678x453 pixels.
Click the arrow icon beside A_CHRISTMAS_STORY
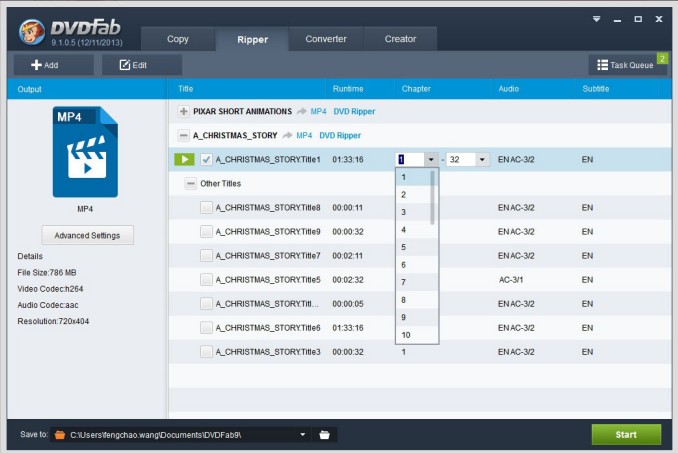point(288,136)
